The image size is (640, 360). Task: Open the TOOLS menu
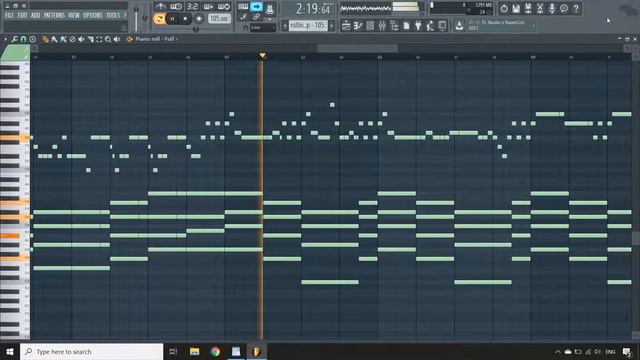click(113, 16)
